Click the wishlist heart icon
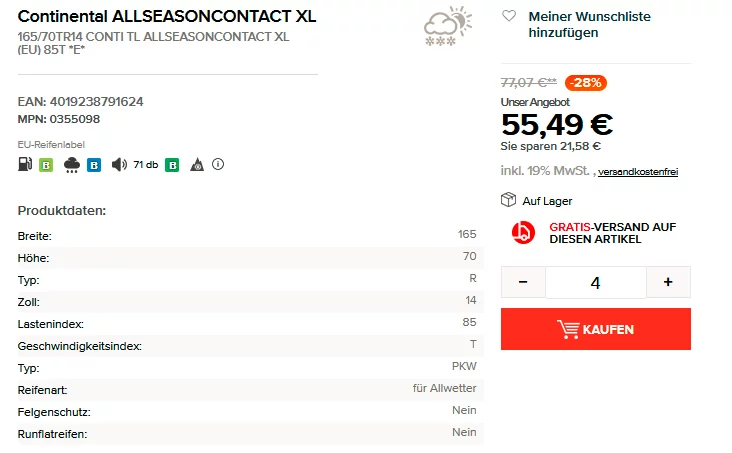The image size is (732, 453). [x=509, y=16]
